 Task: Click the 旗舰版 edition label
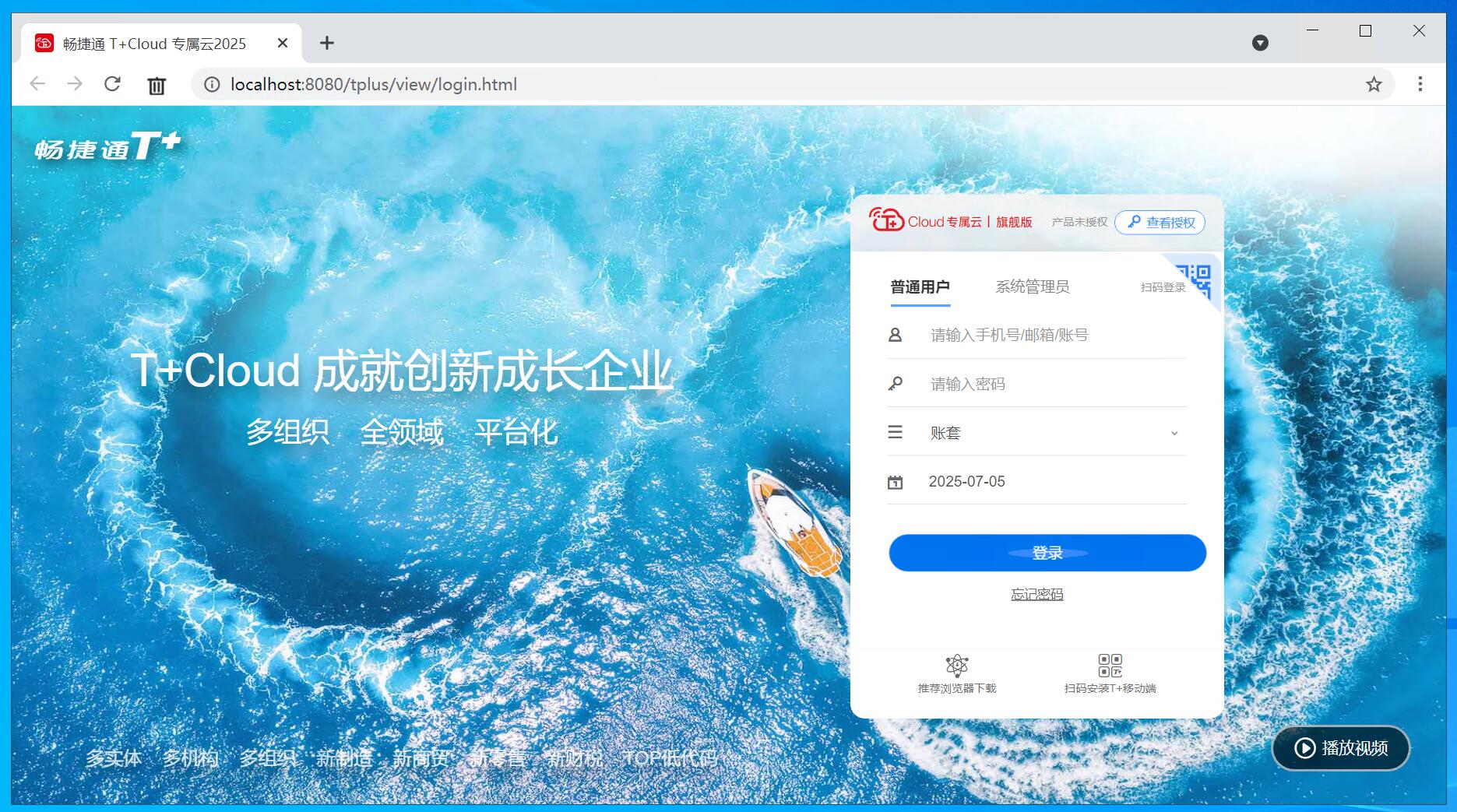tap(1014, 222)
